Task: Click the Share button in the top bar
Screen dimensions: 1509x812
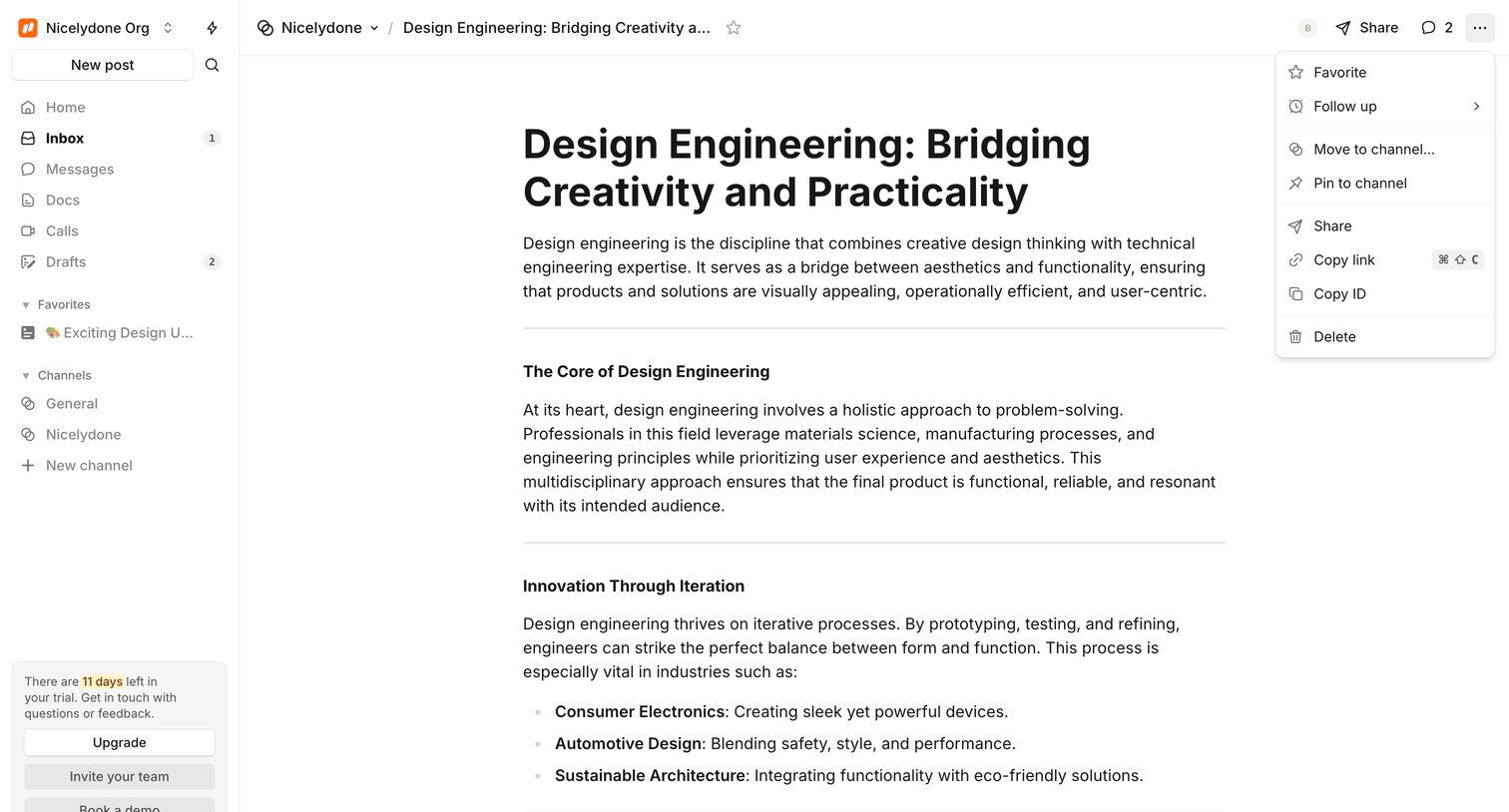Action: 1366,28
